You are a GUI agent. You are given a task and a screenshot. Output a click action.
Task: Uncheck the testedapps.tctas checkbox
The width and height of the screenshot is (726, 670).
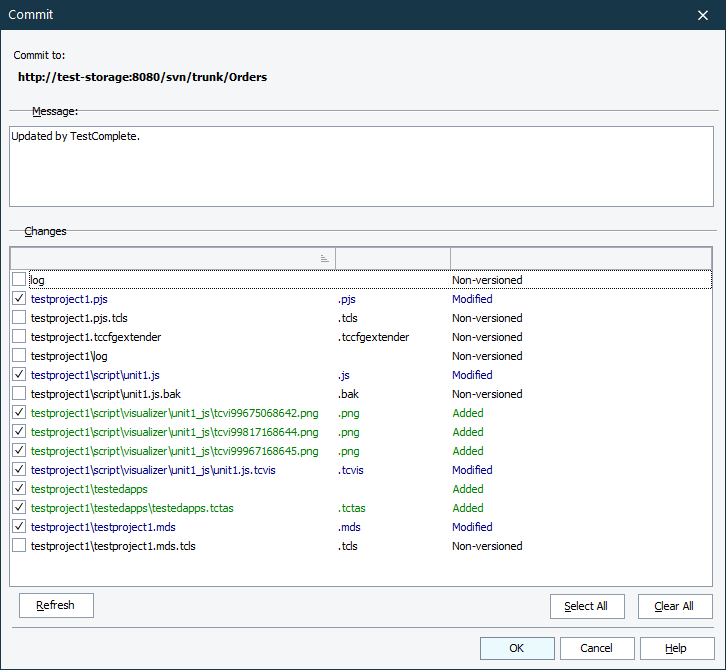click(19, 508)
